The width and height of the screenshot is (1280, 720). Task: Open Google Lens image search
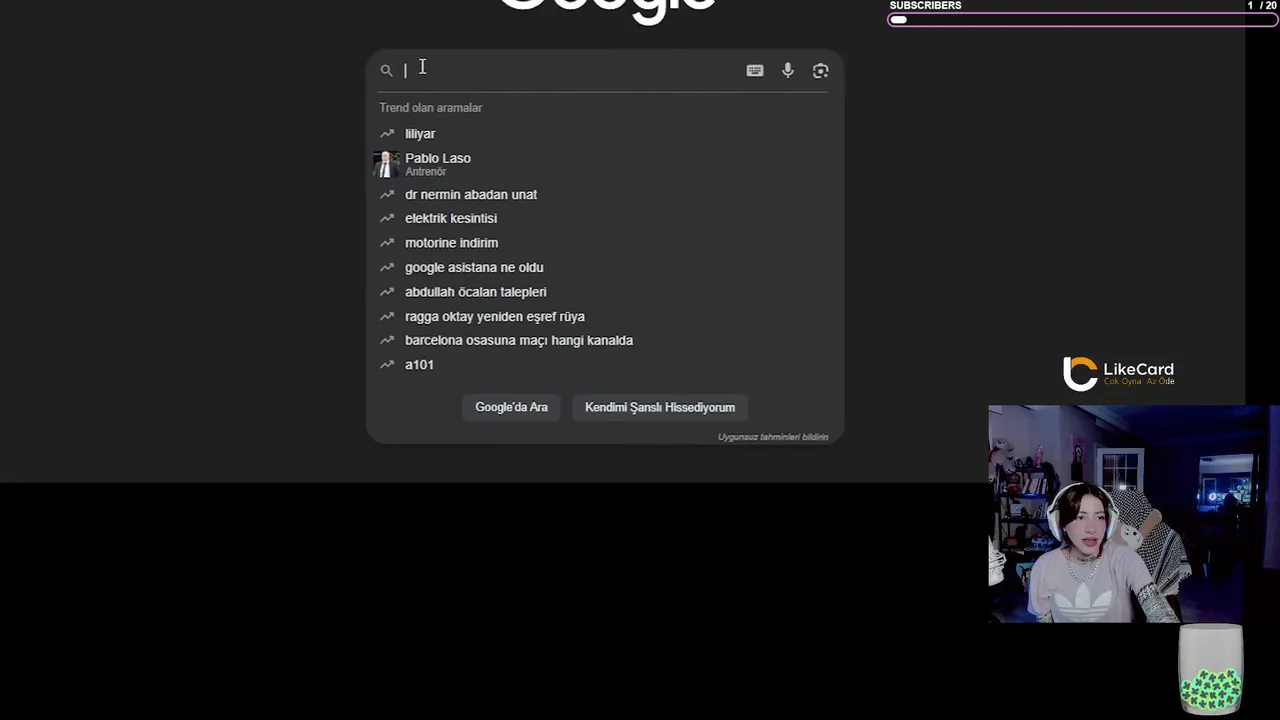[x=821, y=70]
